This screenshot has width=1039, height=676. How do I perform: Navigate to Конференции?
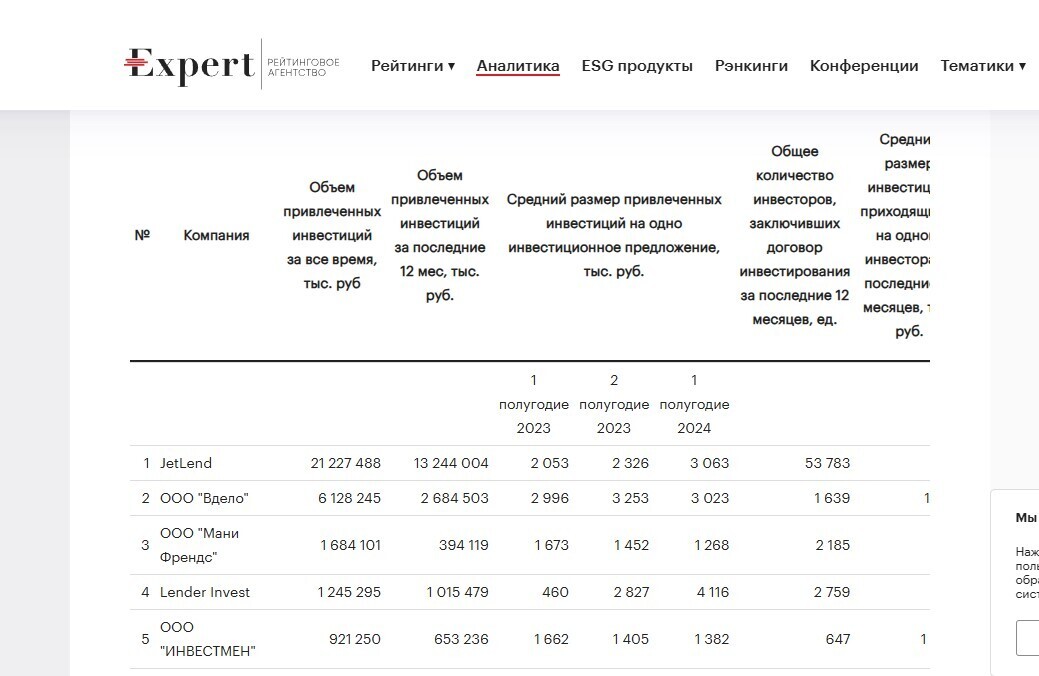coord(863,66)
